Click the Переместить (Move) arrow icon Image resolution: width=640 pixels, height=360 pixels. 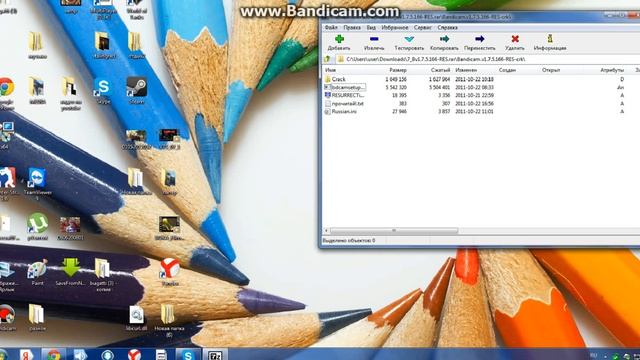[480, 39]
